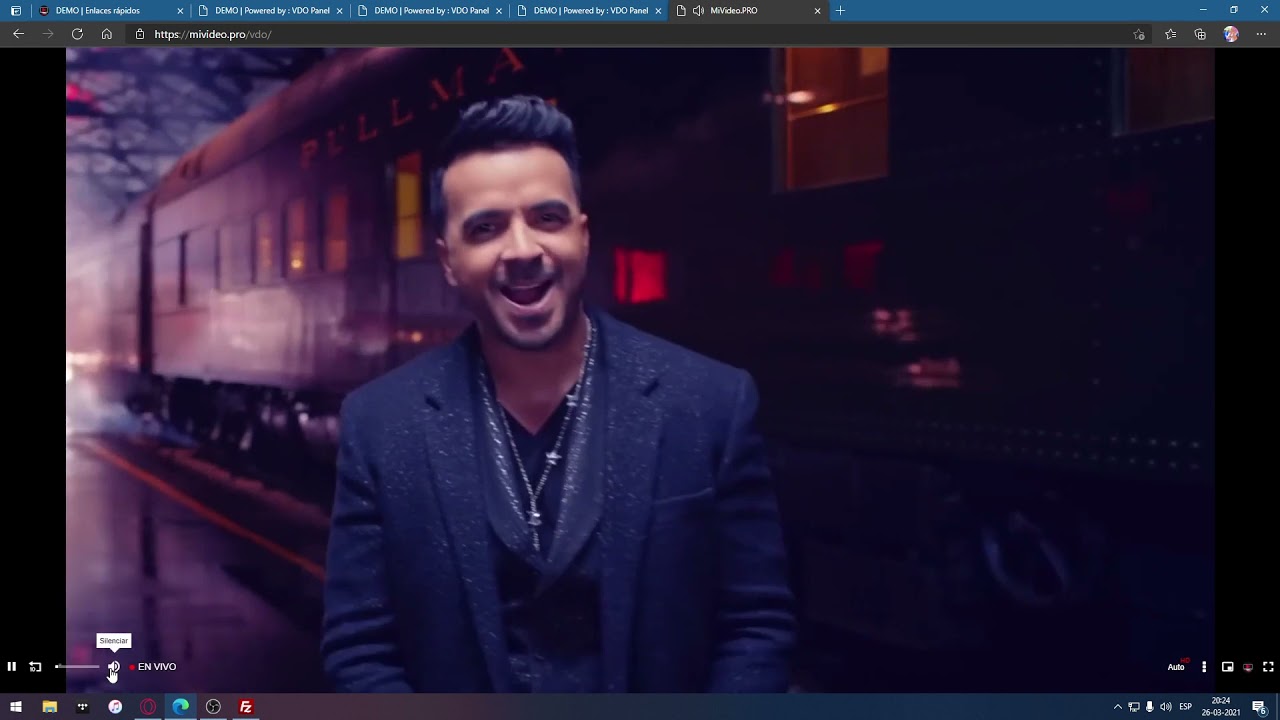Adjust the video volume slider
Viewport: 1280px width, 720px height.
(x=78, y=667)
